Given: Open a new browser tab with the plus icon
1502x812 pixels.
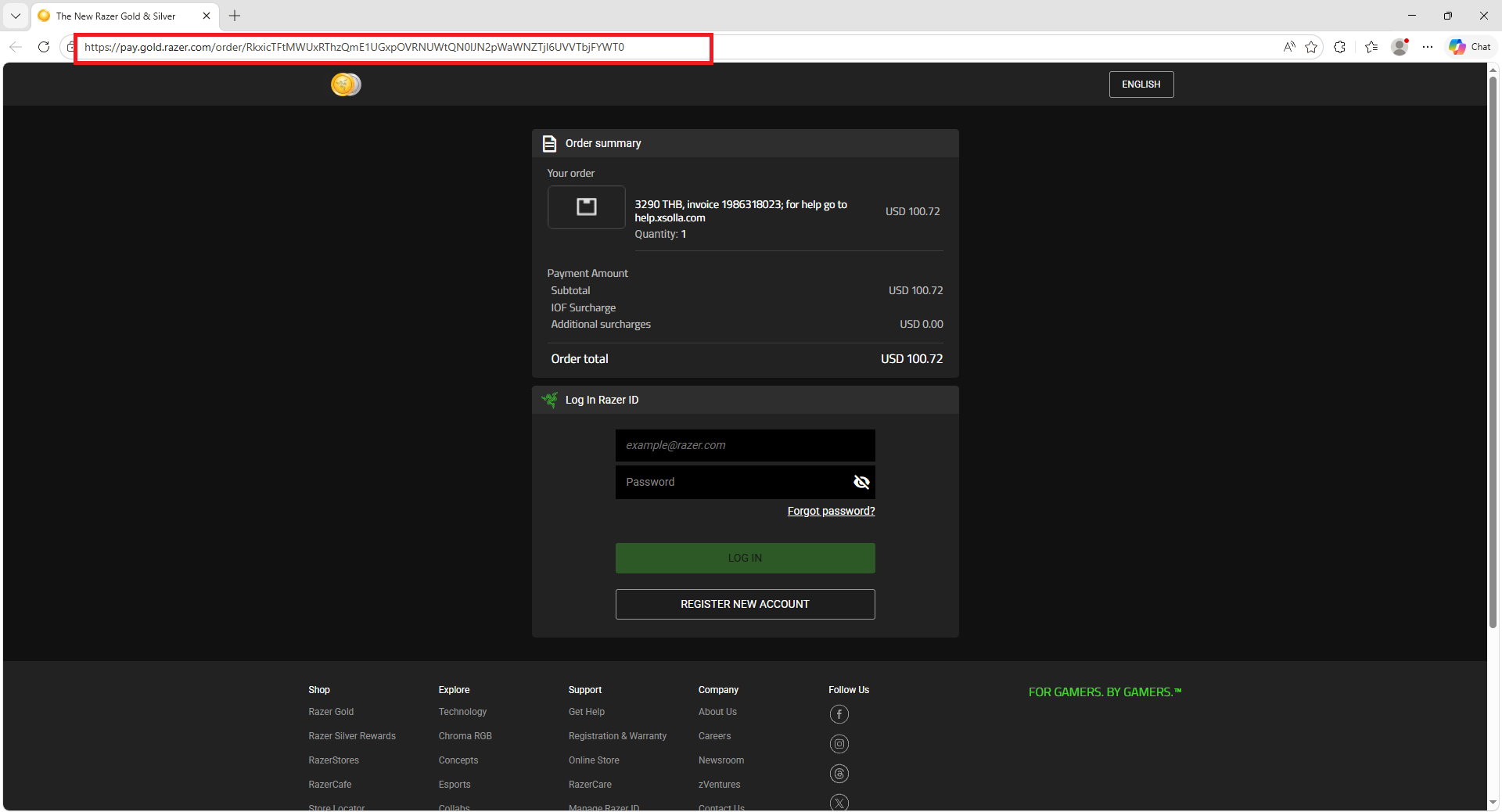Looking at the screenshot, I should [235, 16].
